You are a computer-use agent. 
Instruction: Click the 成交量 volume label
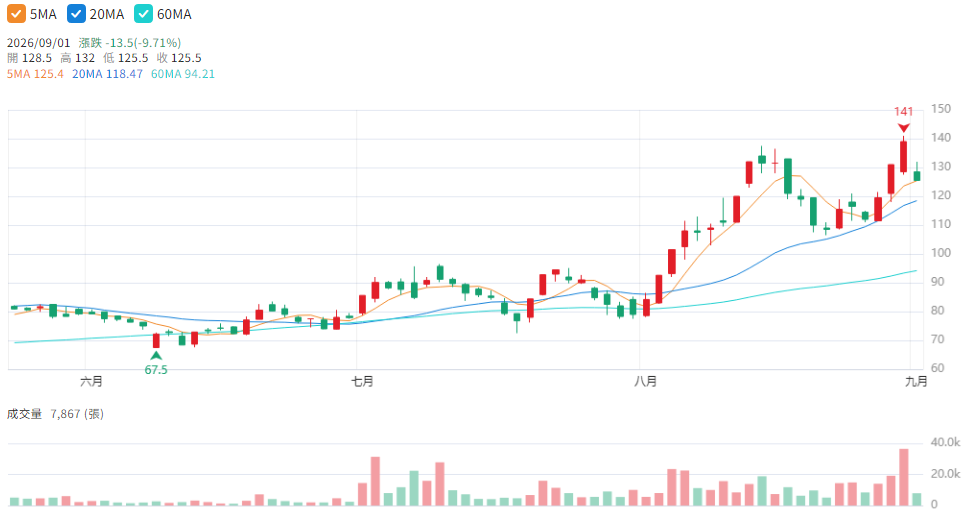(24, 414)
